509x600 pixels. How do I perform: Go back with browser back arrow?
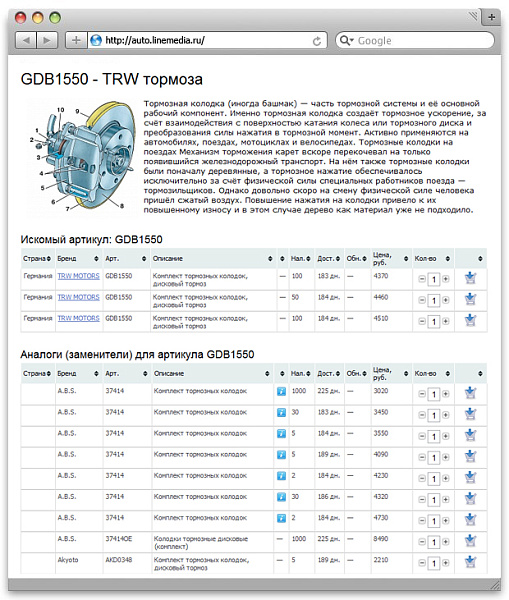pyautogui.click(x=26, y=40)
